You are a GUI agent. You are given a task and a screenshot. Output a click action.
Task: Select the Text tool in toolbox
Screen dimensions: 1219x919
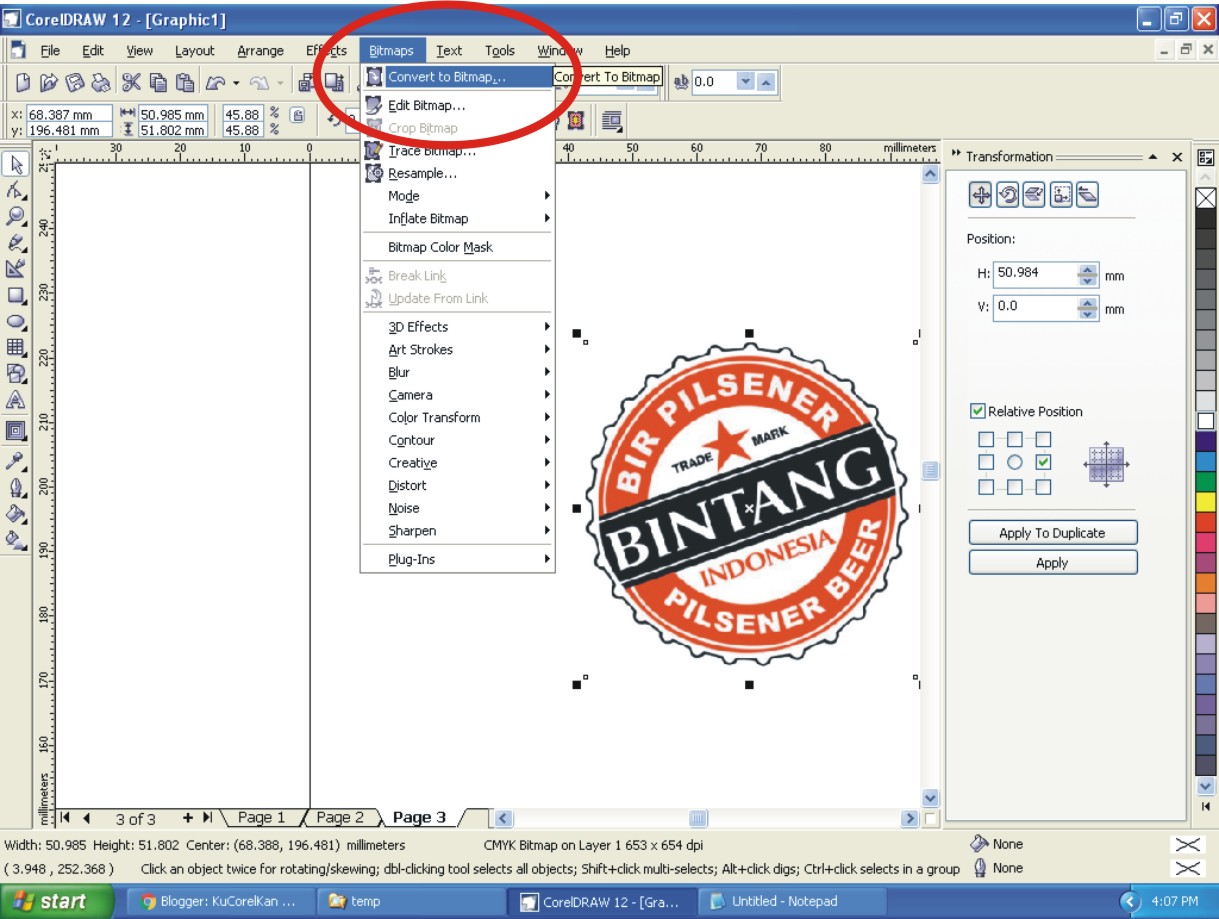click(x=16, y=400)
